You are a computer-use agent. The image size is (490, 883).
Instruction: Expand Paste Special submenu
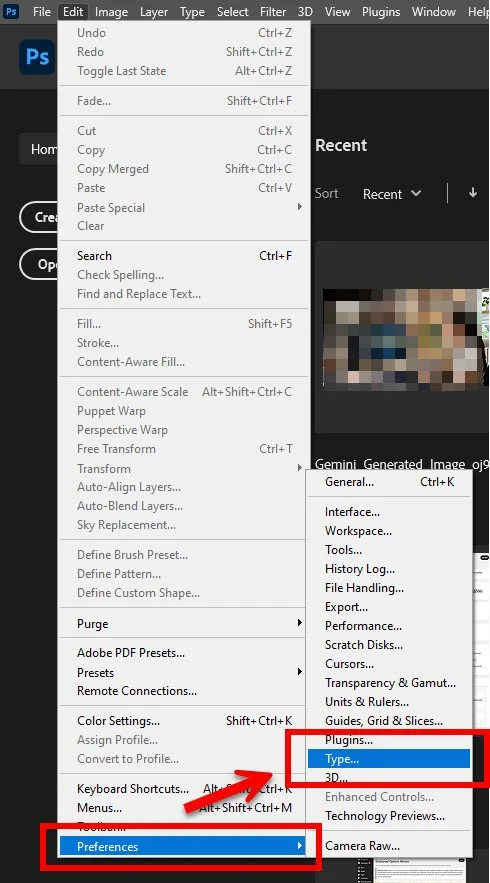(x=185, y=207)
